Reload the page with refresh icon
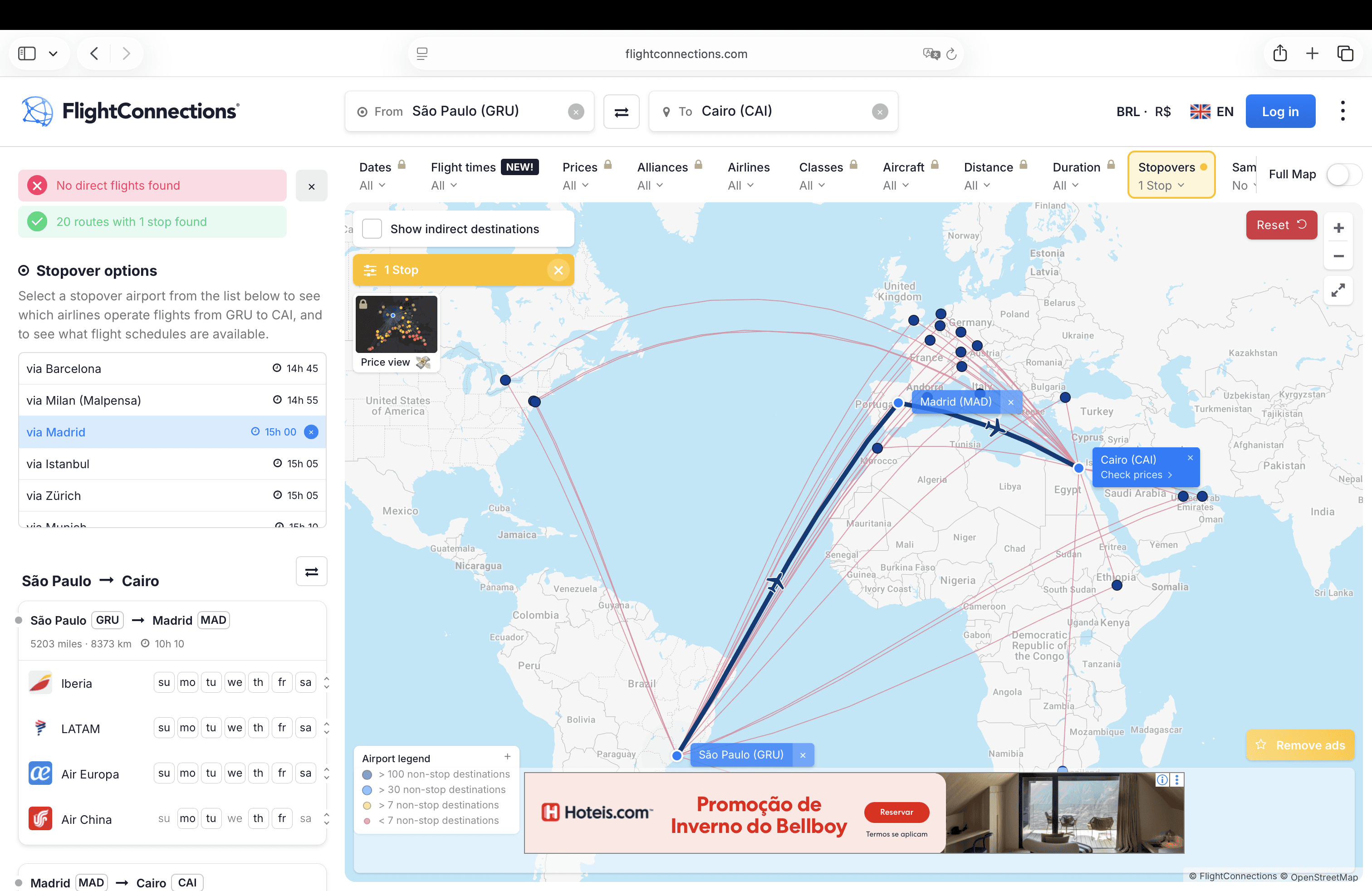The height and width of the screenshot is (891, 1372). point(951,54)
